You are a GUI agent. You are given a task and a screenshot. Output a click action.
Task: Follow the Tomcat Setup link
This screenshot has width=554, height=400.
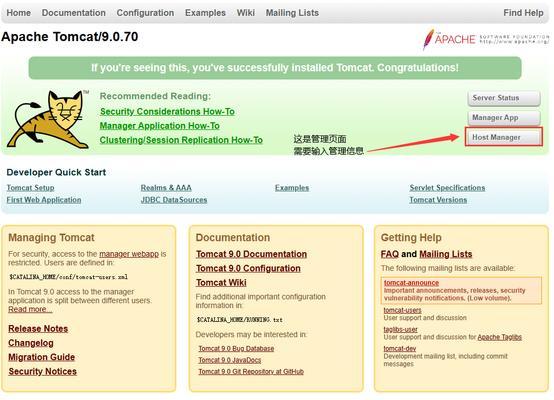(30, 188)
